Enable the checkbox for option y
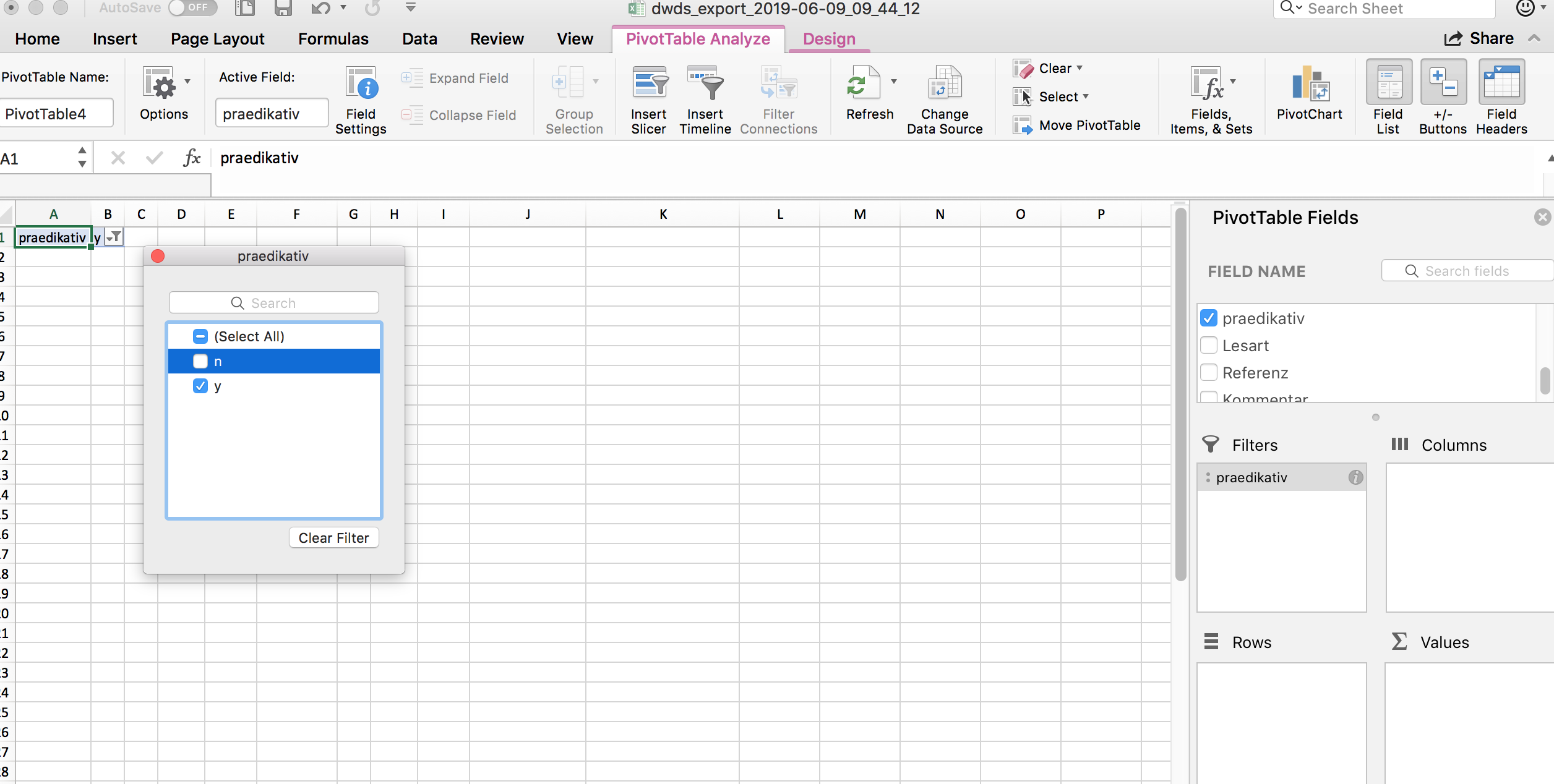The height and width of the screenshot is (784, 1554). point(200,387)
